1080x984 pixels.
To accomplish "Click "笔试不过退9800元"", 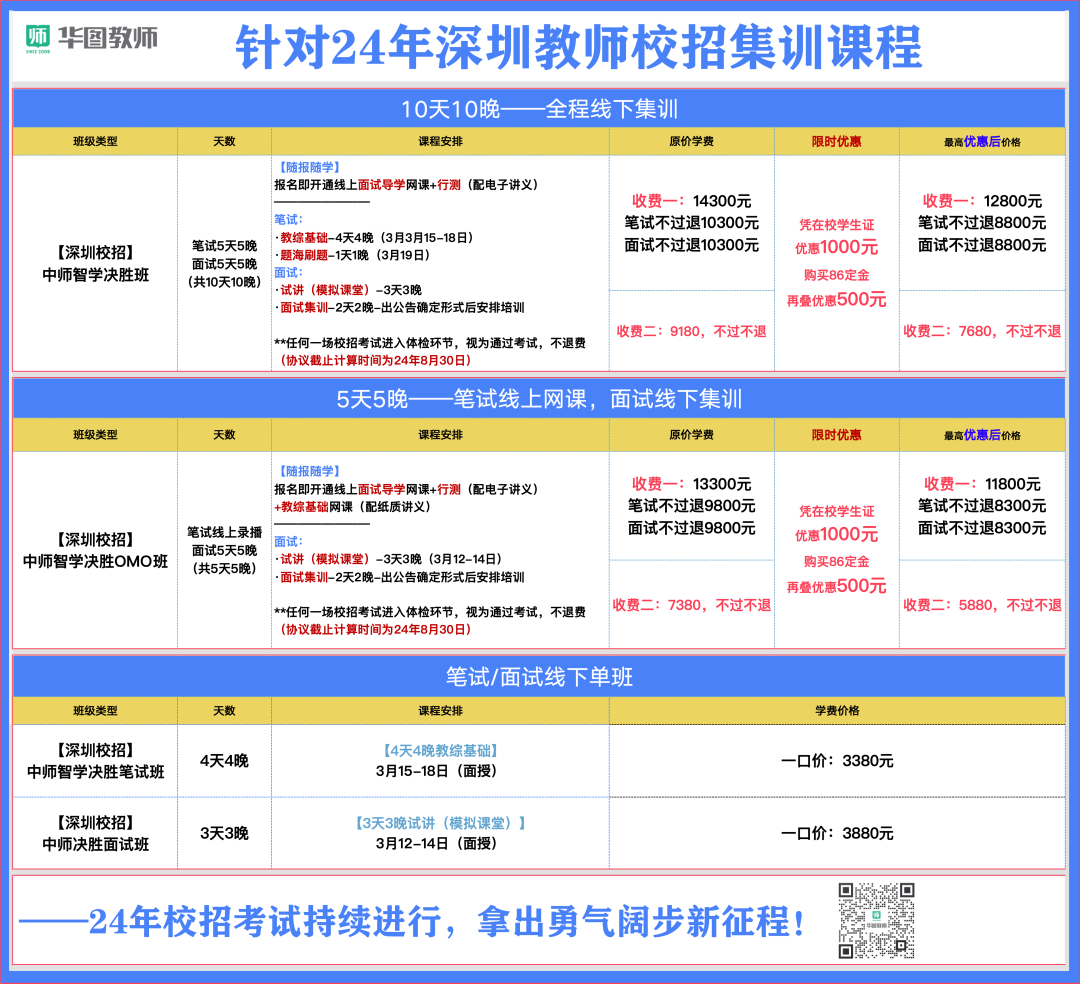I will pos(692,506).
